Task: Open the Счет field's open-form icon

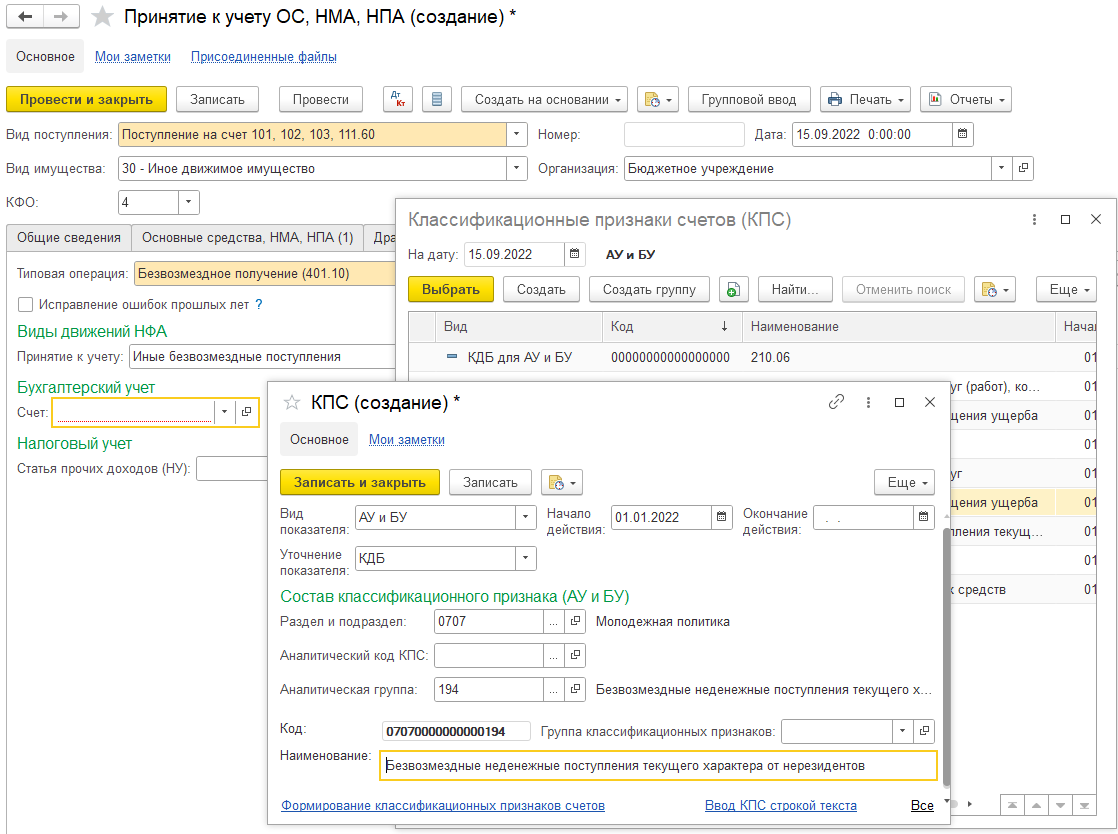Action: pyautogui.click(x=246, y=412)
